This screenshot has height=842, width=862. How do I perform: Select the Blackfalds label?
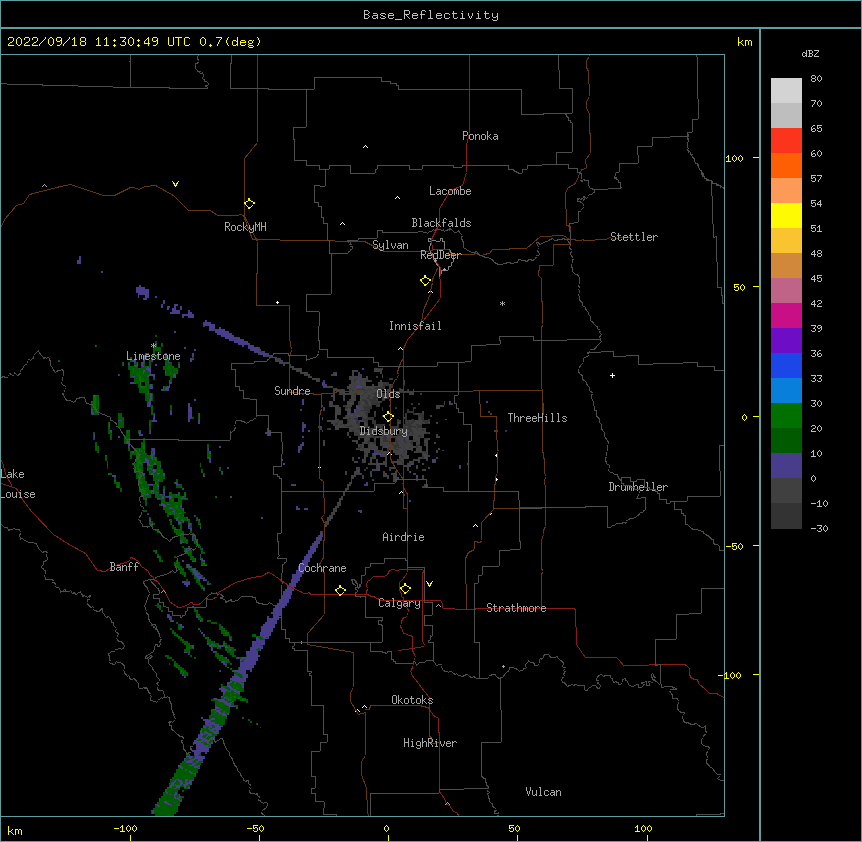(x=441, y=223)
